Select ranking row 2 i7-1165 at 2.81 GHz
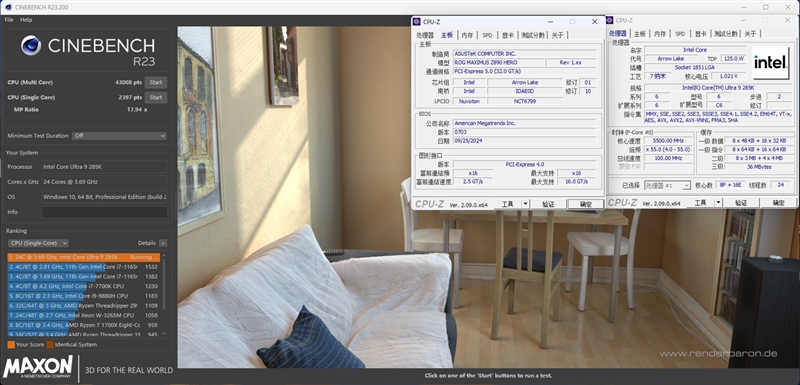 tap(84, 267)
